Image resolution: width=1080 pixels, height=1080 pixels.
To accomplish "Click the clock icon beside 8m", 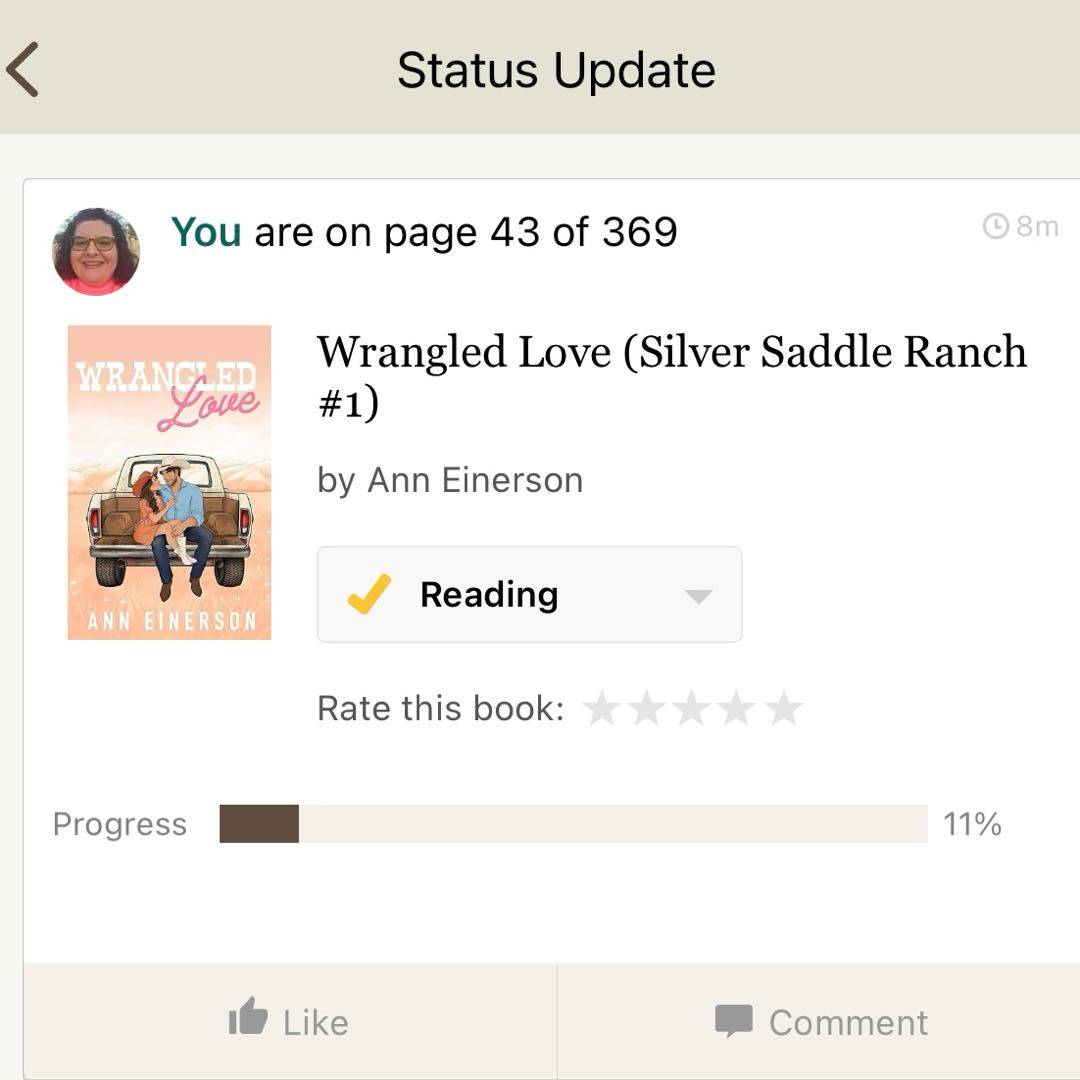I will 996,227.
